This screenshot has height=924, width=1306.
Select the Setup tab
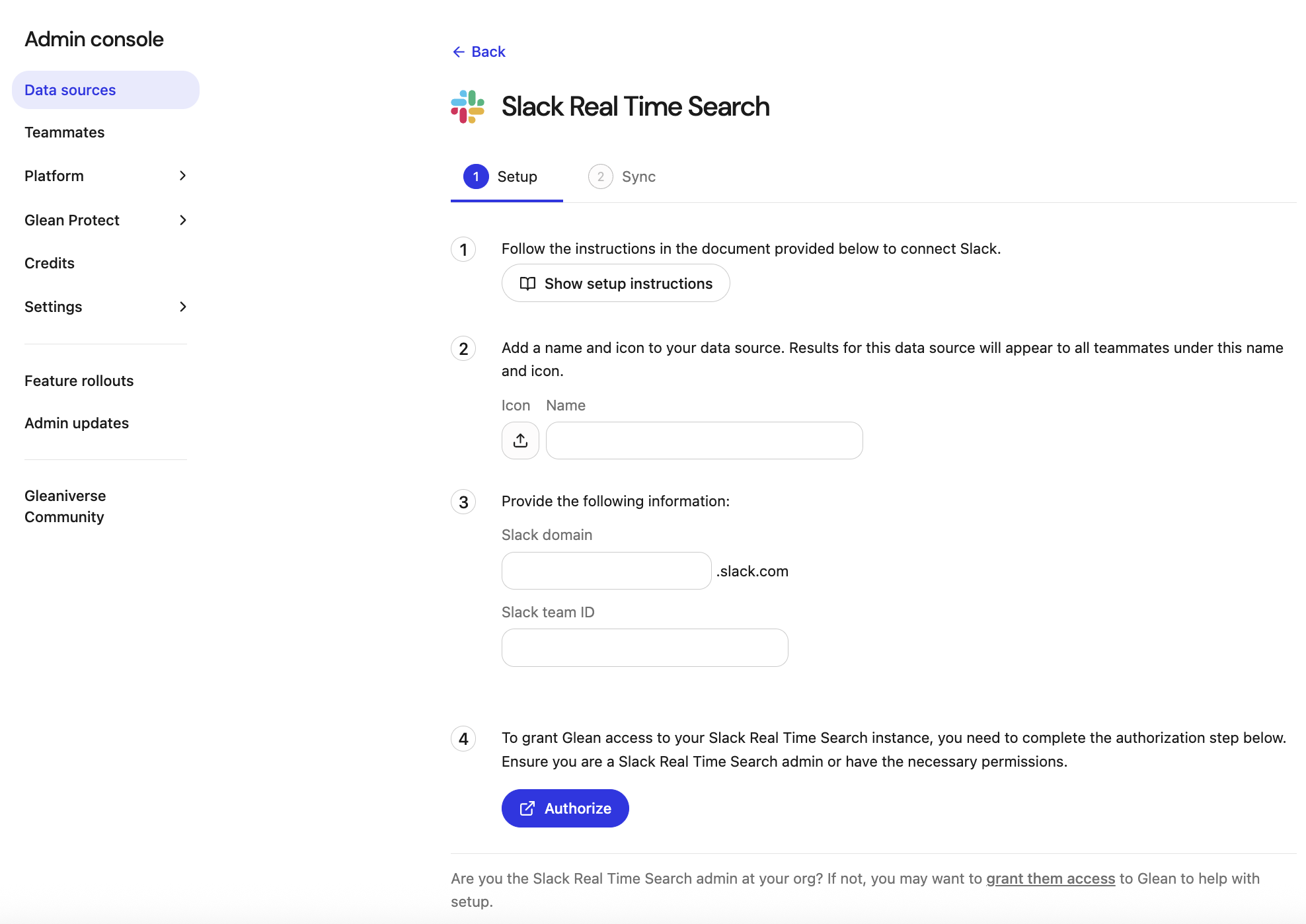(x=516, y=176)
